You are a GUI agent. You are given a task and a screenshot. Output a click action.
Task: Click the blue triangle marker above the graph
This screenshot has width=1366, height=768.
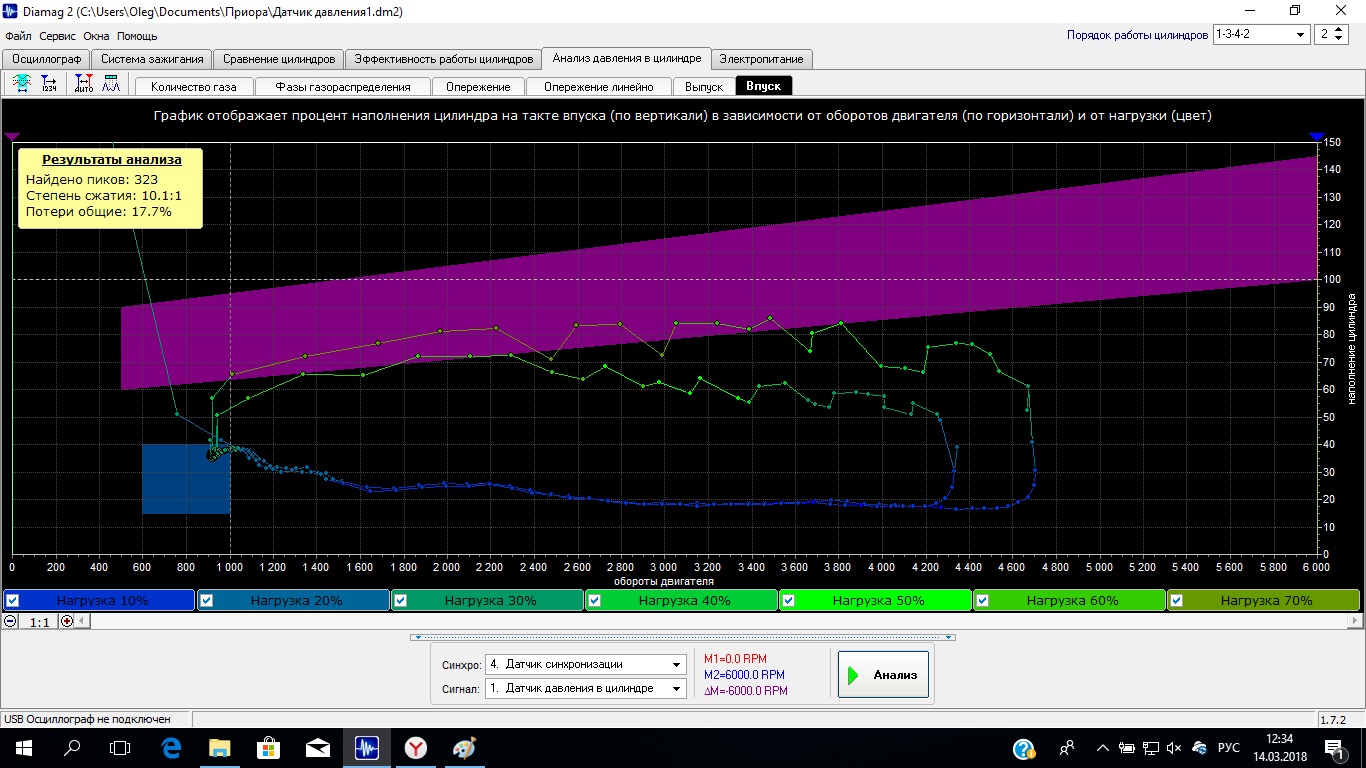click(x=1317, y=136)
